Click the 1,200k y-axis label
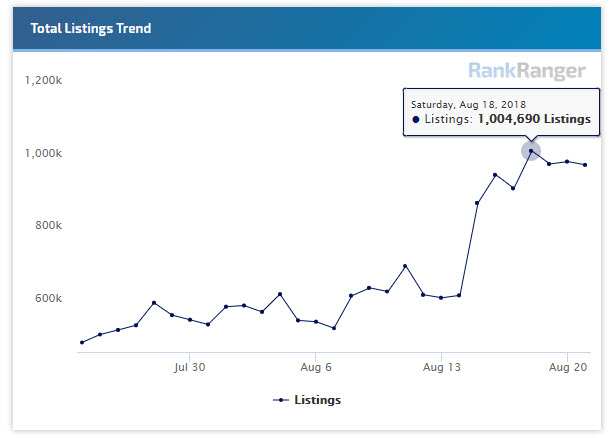 (43, 81)
